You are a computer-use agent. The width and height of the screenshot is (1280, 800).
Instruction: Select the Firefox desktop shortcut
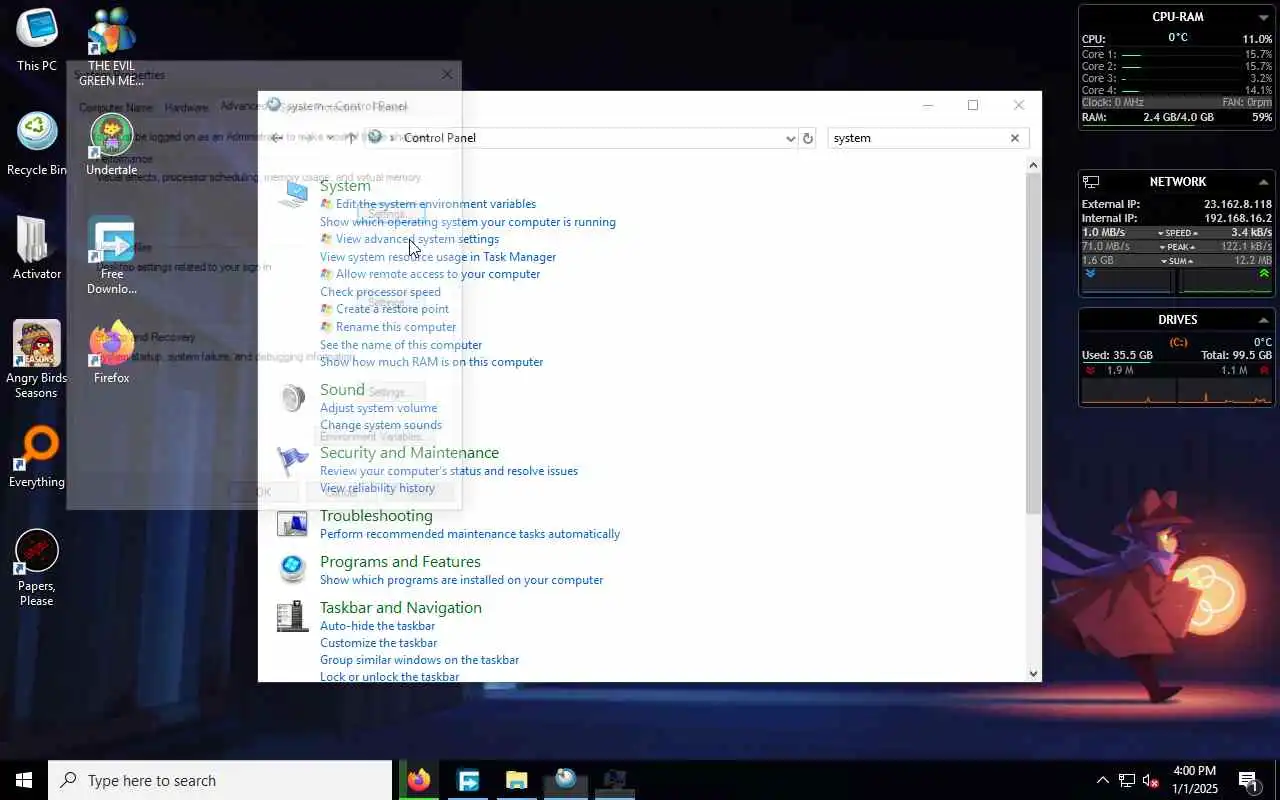pyautogui.click(x=112, y=352)
